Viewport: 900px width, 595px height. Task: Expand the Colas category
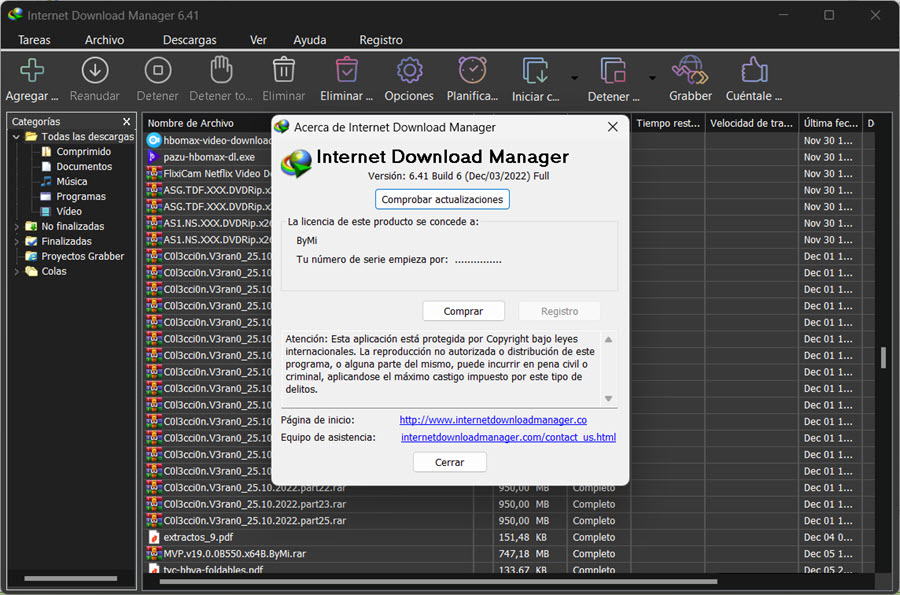click(16, 271)
